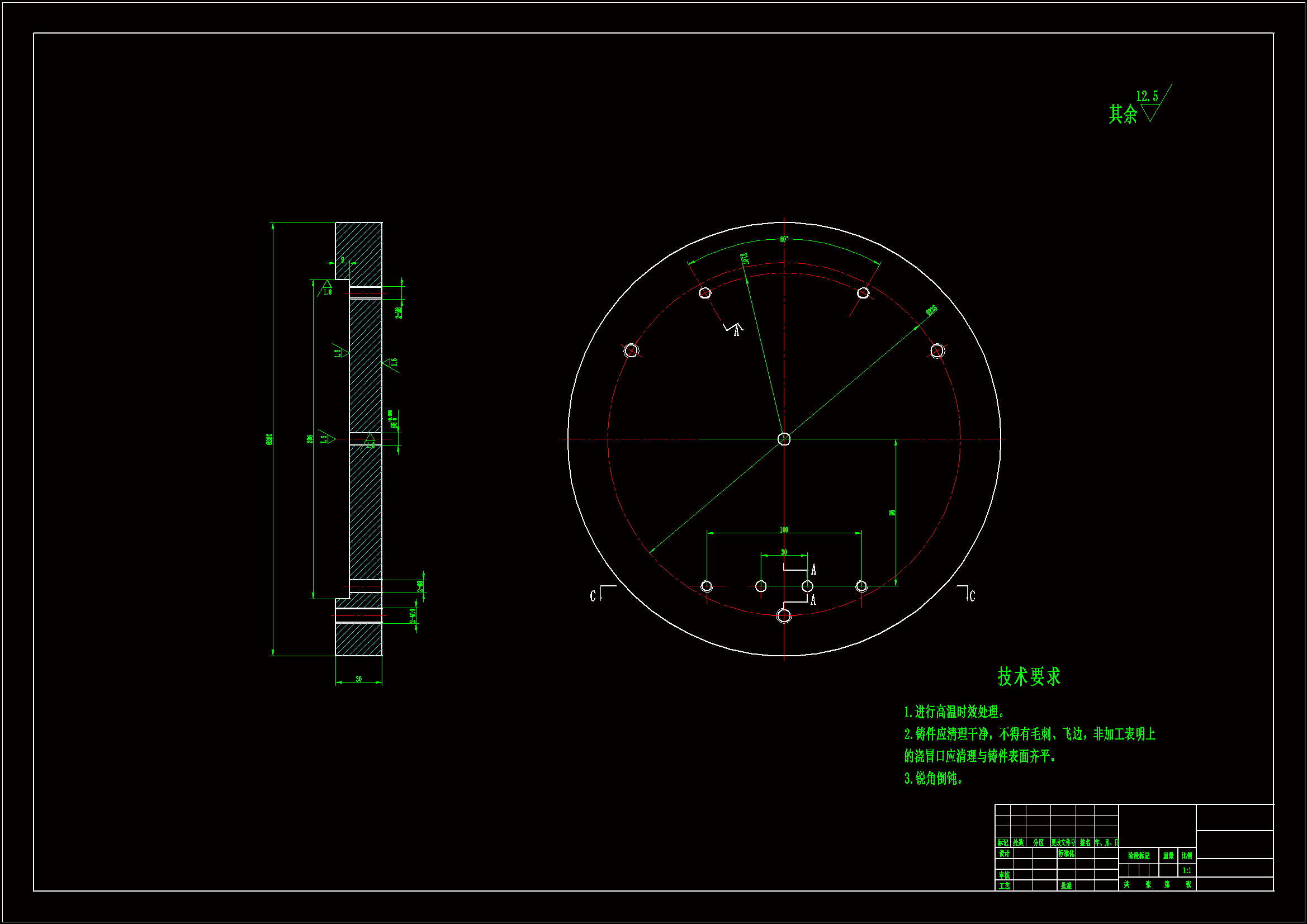Click the 206 vertical dimension text

pos(310,439)
